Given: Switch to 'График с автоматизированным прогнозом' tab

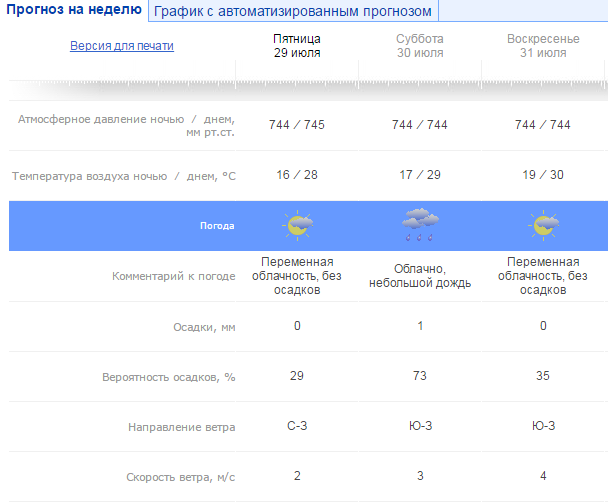Looking at the screenshot, I should click(293, 12).
